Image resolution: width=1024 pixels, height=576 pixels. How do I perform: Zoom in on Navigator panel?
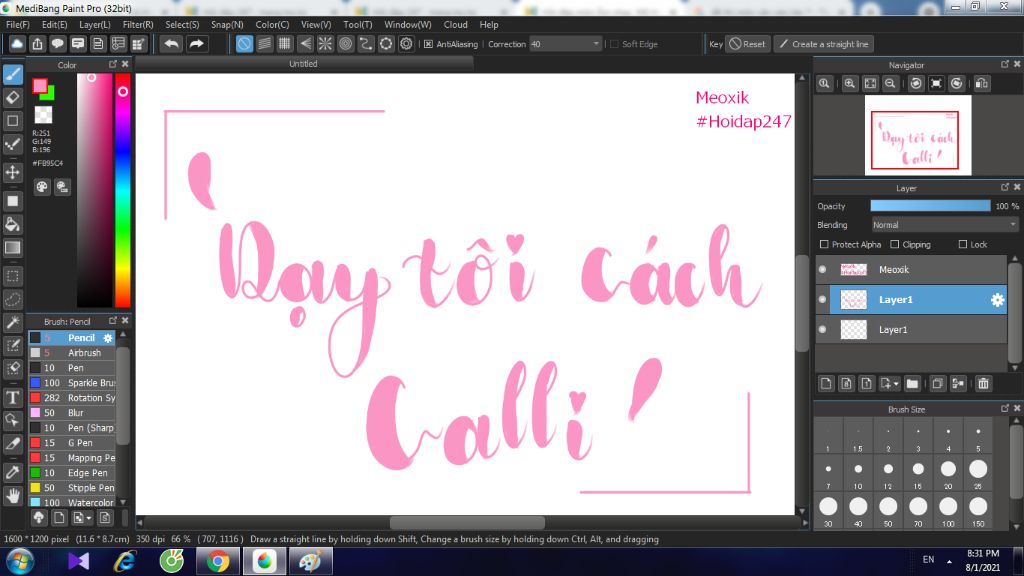(x=850, y=84)
